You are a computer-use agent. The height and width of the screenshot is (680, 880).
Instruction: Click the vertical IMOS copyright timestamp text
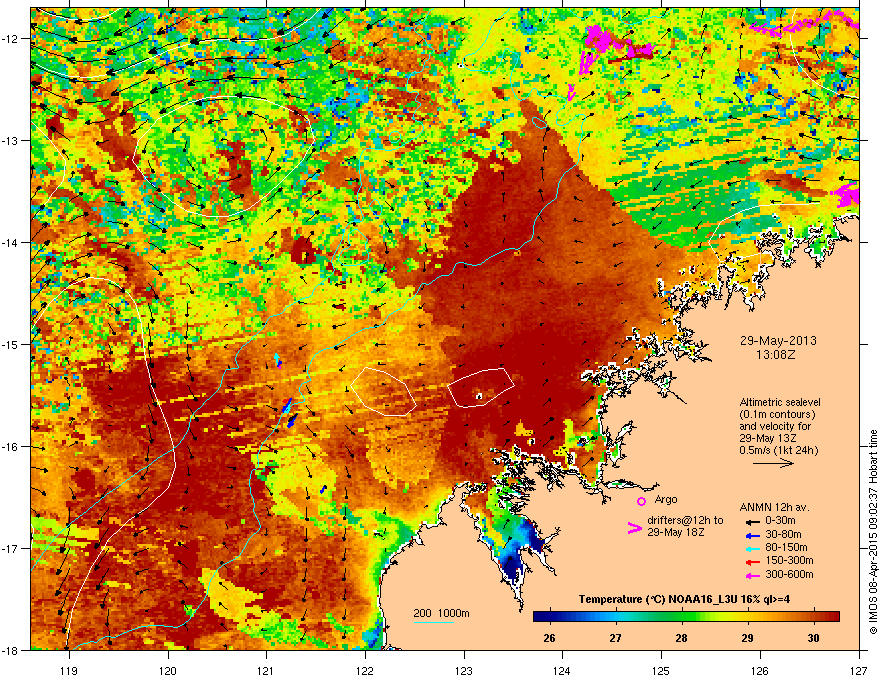873,532
